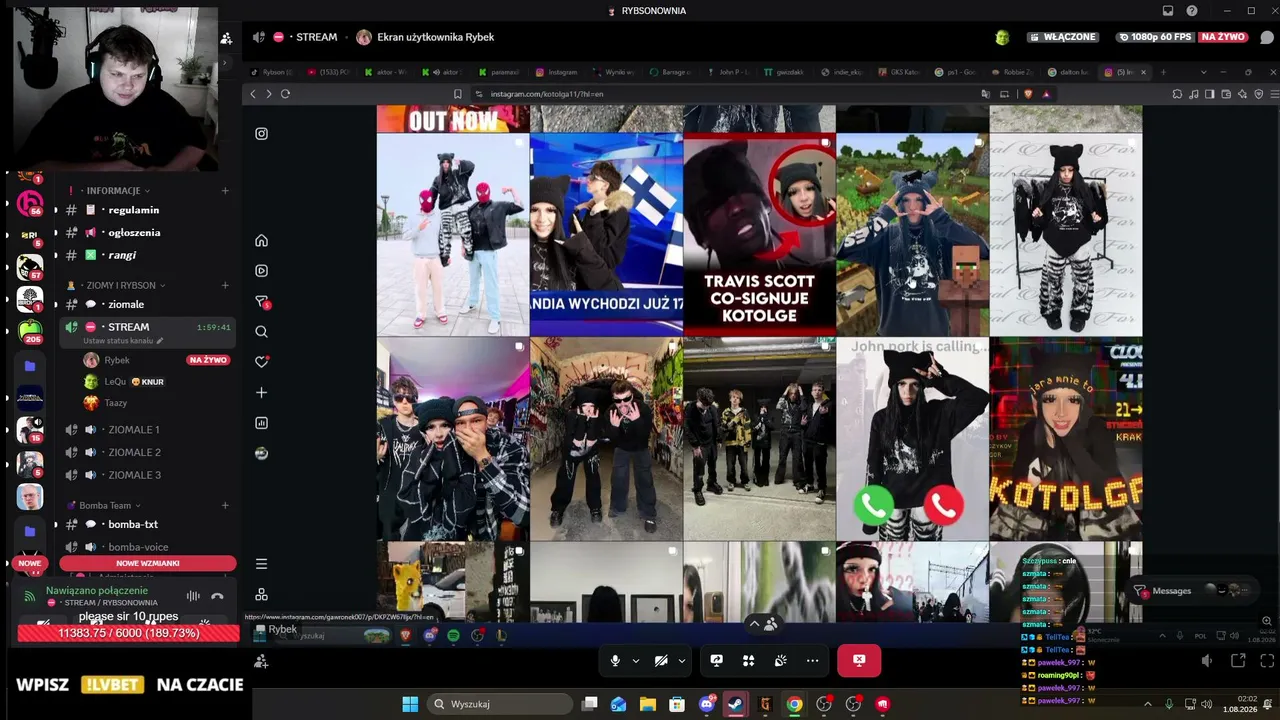Screen dimensions: 1280x720
Task: Toggle screen share in call controls
Action: [716, 660]
